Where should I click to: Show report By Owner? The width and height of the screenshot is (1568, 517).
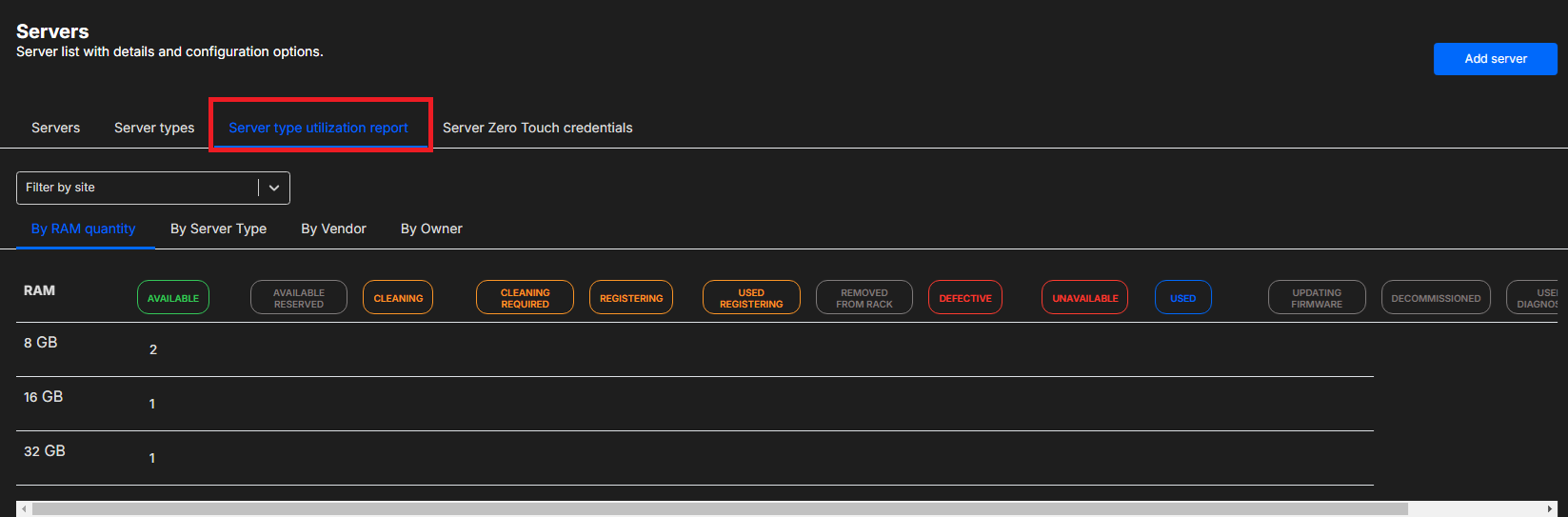pos(431,229)
